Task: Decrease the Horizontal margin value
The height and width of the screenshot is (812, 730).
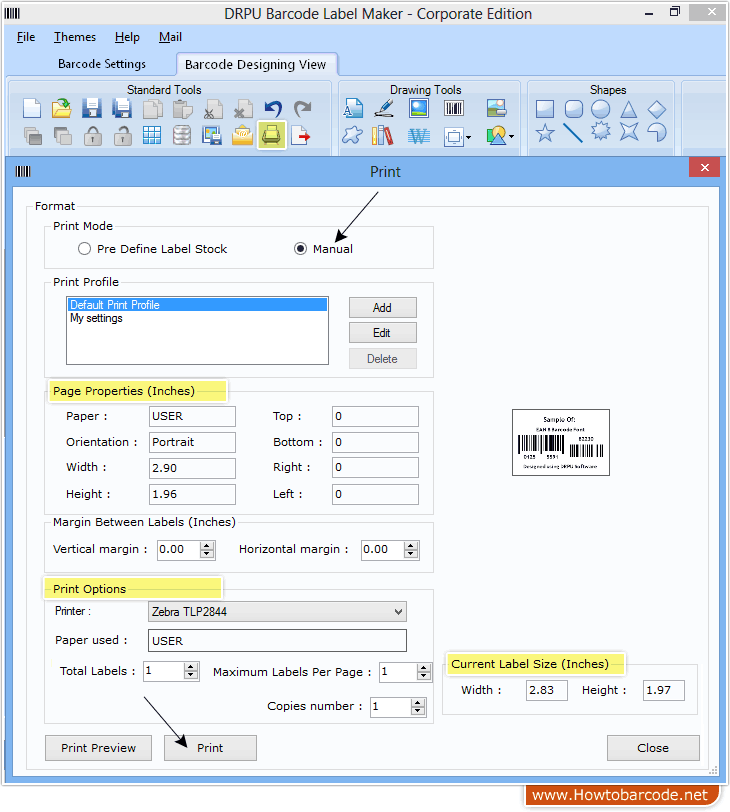Action: (x=411, y=554)
